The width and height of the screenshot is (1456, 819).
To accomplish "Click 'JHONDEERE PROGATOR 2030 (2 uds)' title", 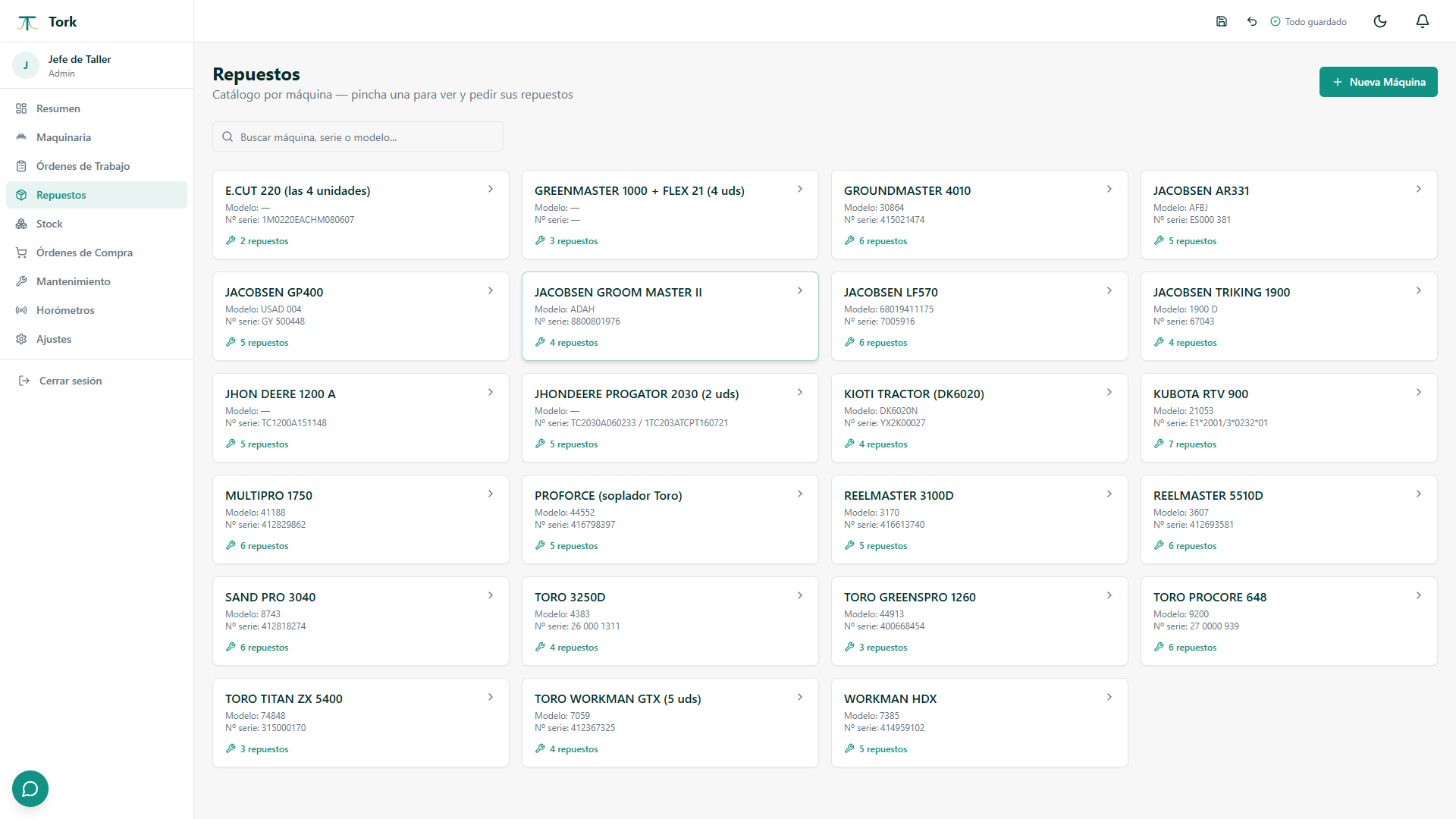I will click(x=636, y=394).
